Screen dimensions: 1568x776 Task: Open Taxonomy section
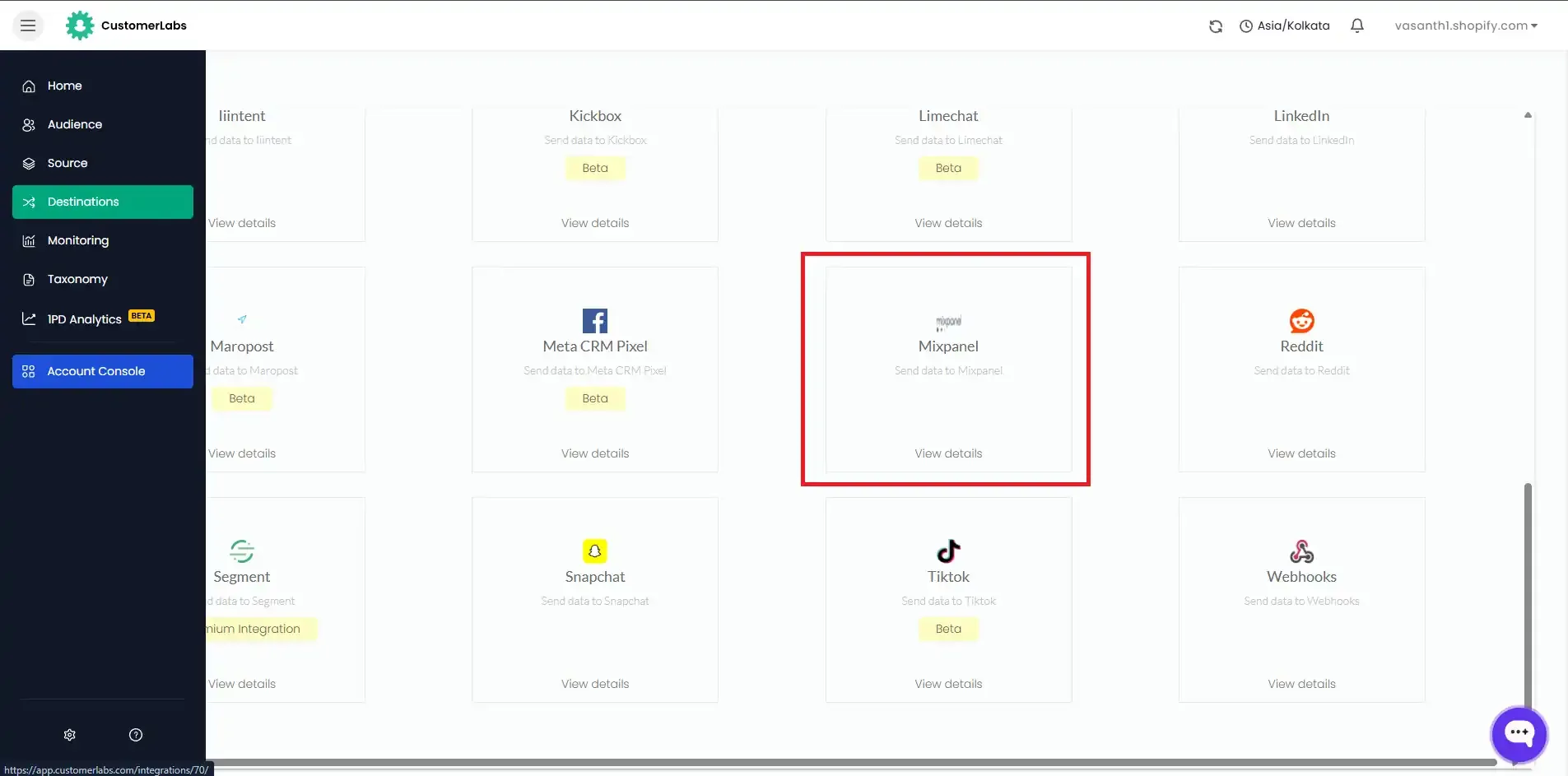pyautogui.click(x=103, y=279)
